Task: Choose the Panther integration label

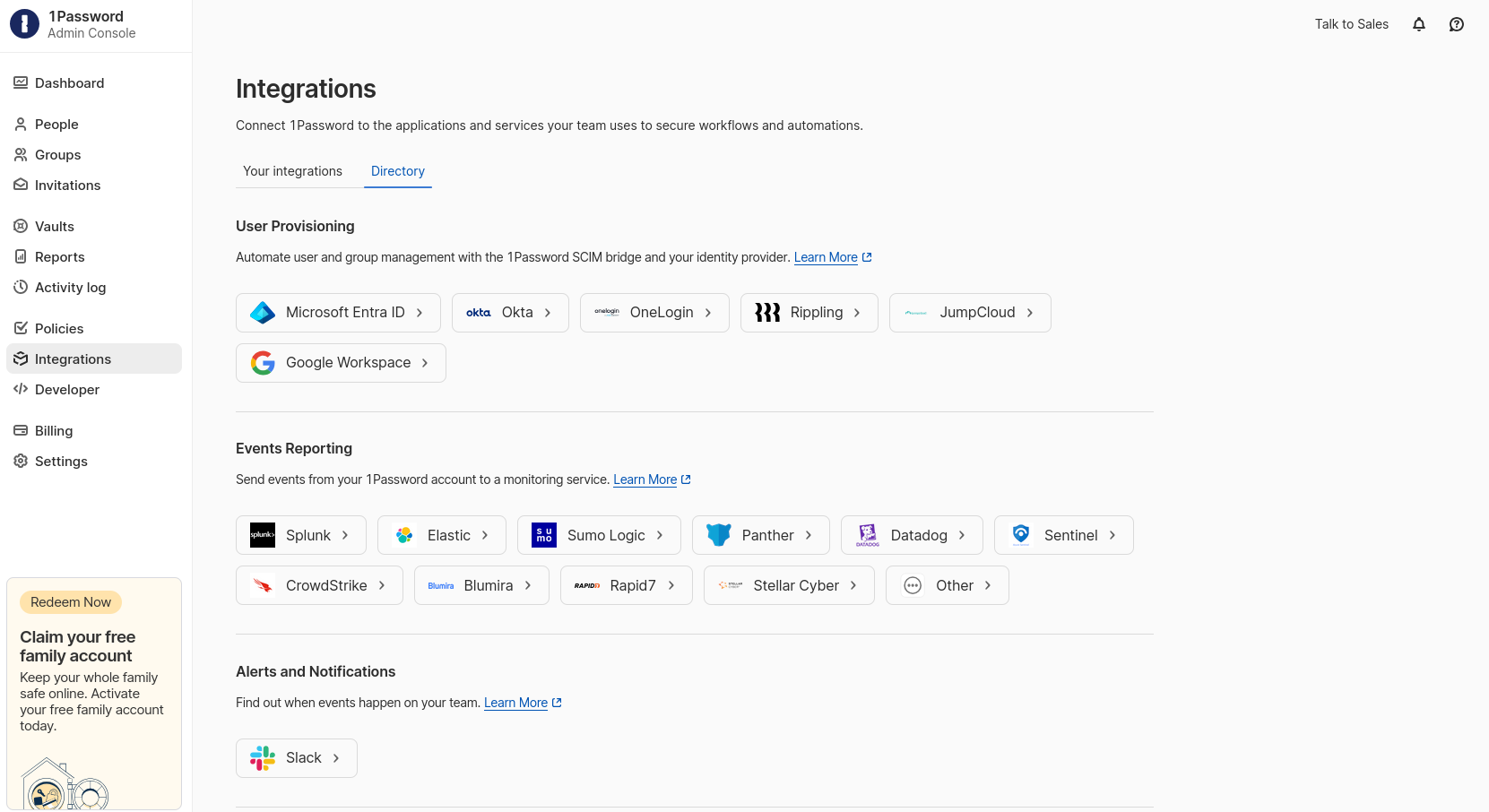Action: coord(768,535)
